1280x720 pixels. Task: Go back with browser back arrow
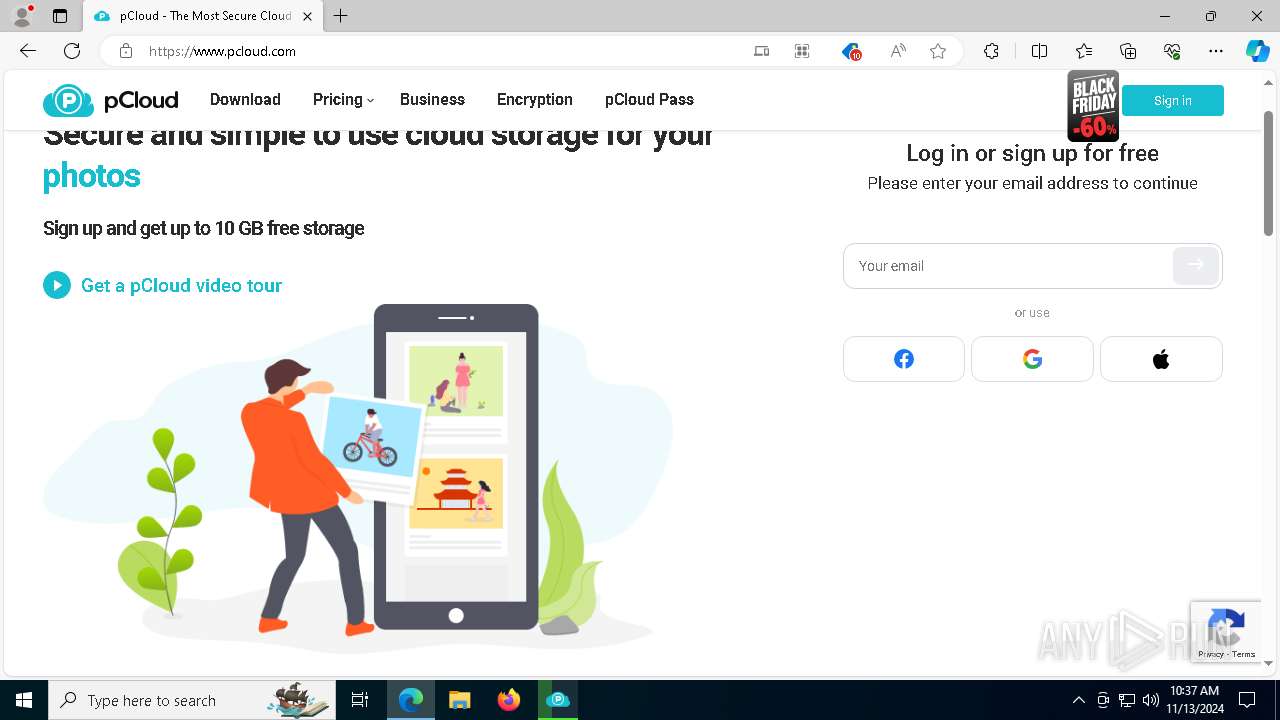(x=28, y=51)
